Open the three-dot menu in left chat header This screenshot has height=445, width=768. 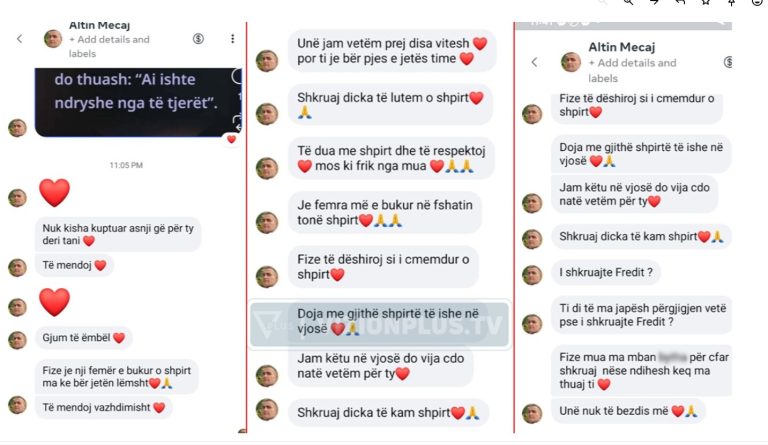pos(232,39)
